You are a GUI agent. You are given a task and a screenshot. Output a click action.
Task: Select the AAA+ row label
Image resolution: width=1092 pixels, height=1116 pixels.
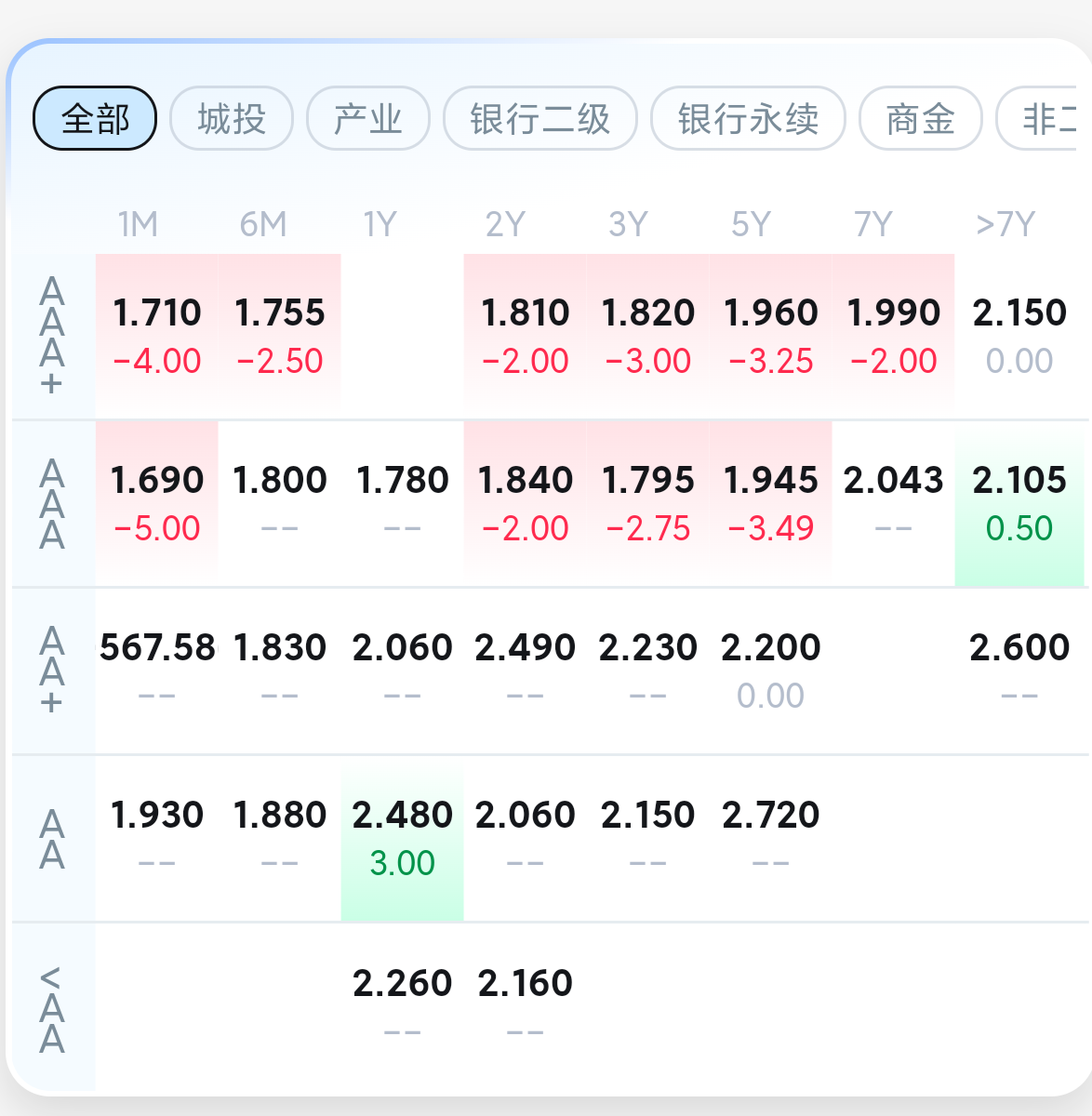(52, 336)
